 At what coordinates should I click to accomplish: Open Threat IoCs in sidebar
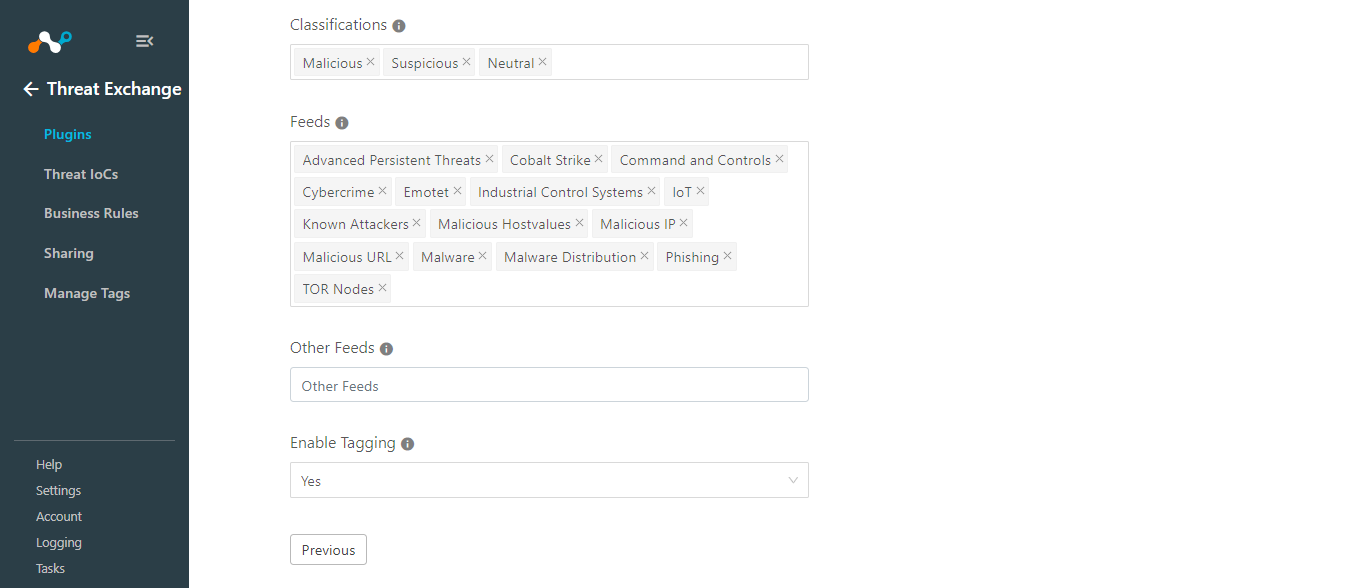coord(81,174)
